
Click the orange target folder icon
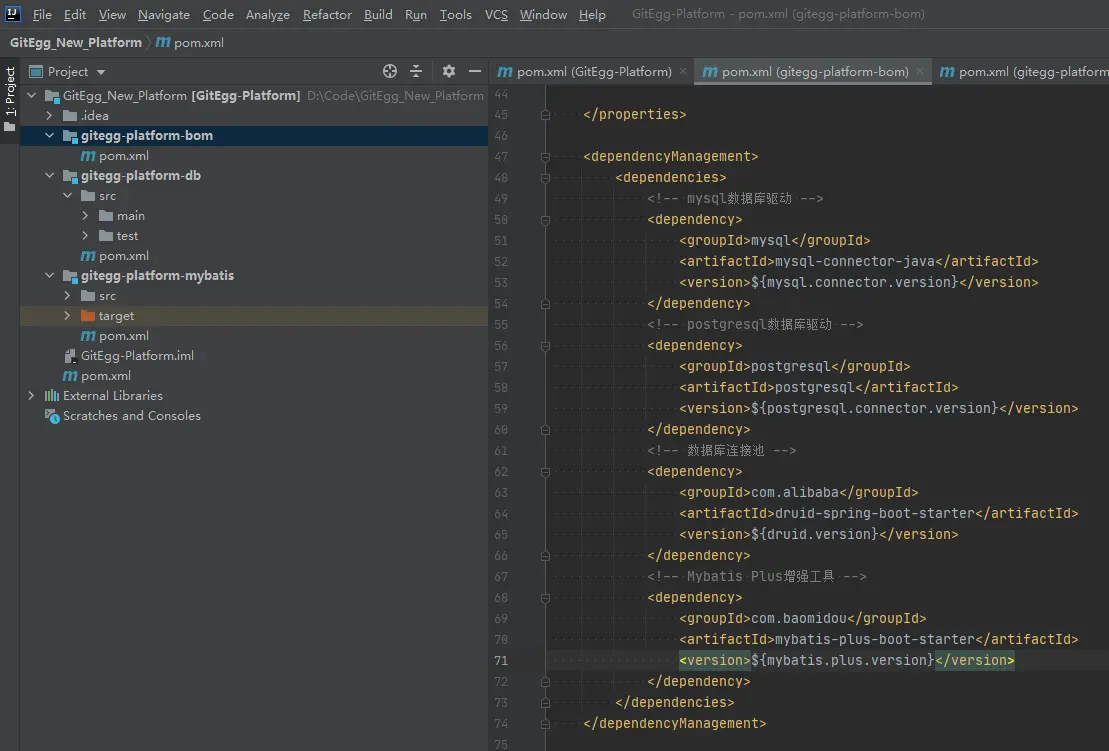click(x=88, y=316)
